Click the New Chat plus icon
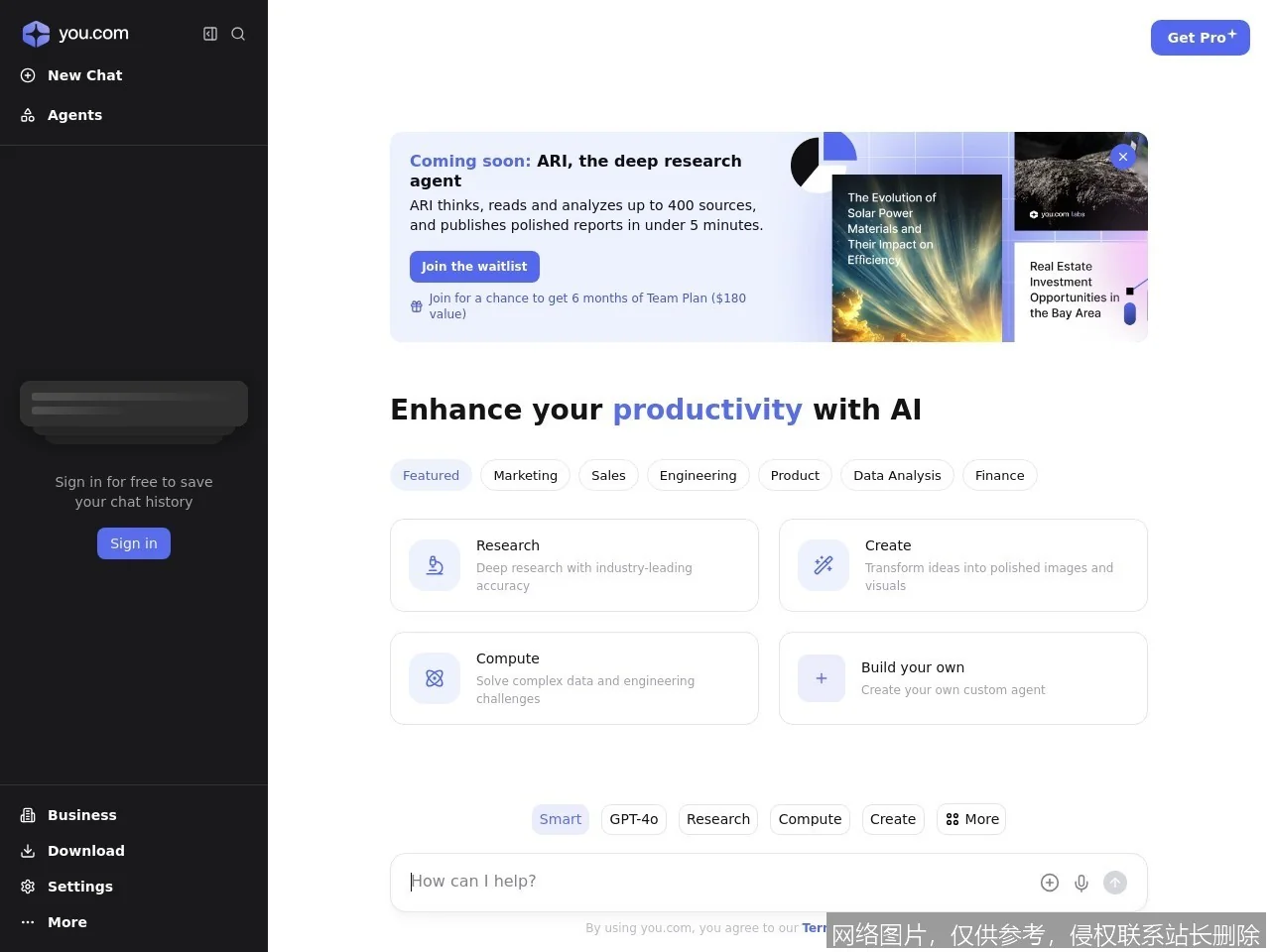The width and height of the screenshot is (1270, 952). pos(28,75)
